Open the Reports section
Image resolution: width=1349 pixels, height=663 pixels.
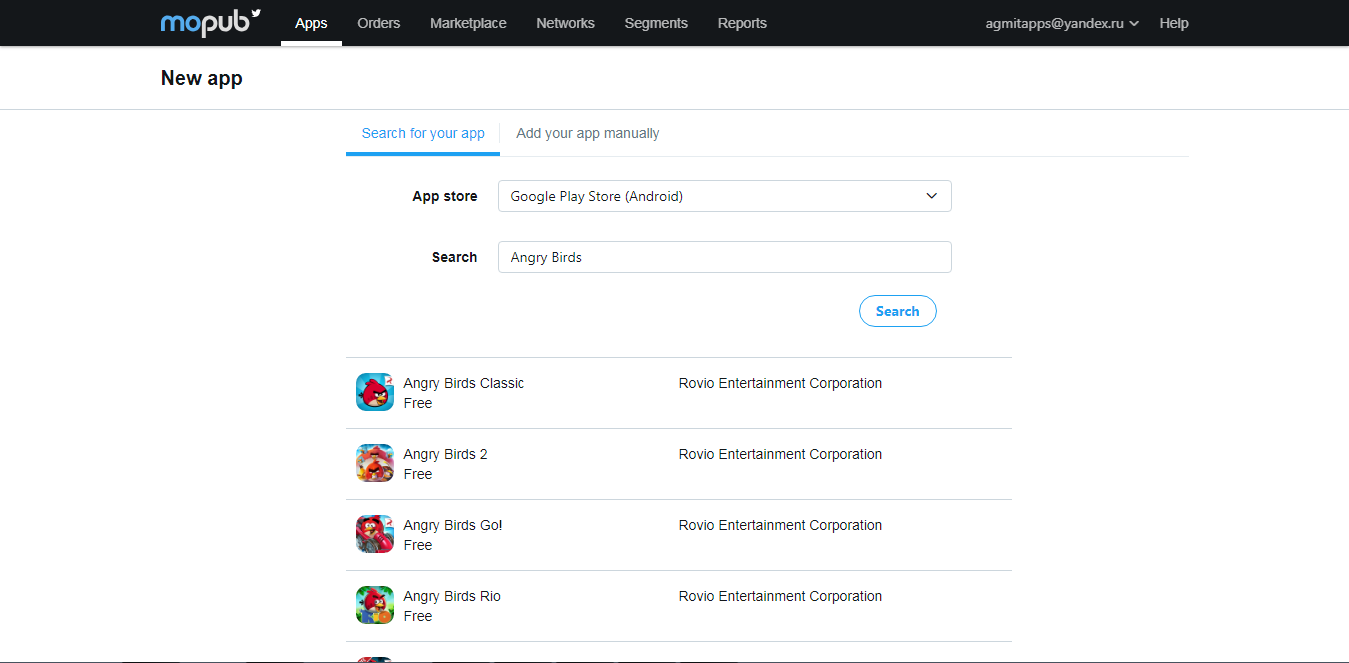(742, 23)
